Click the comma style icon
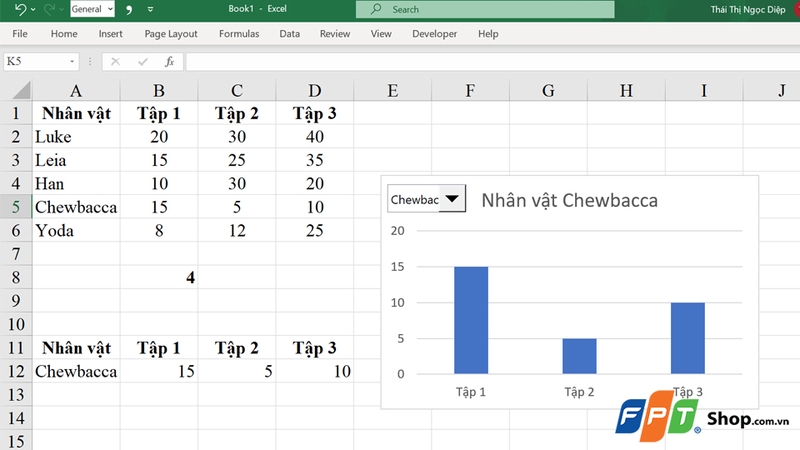Viewport: 800px width, 450px height. click(129, 9)
